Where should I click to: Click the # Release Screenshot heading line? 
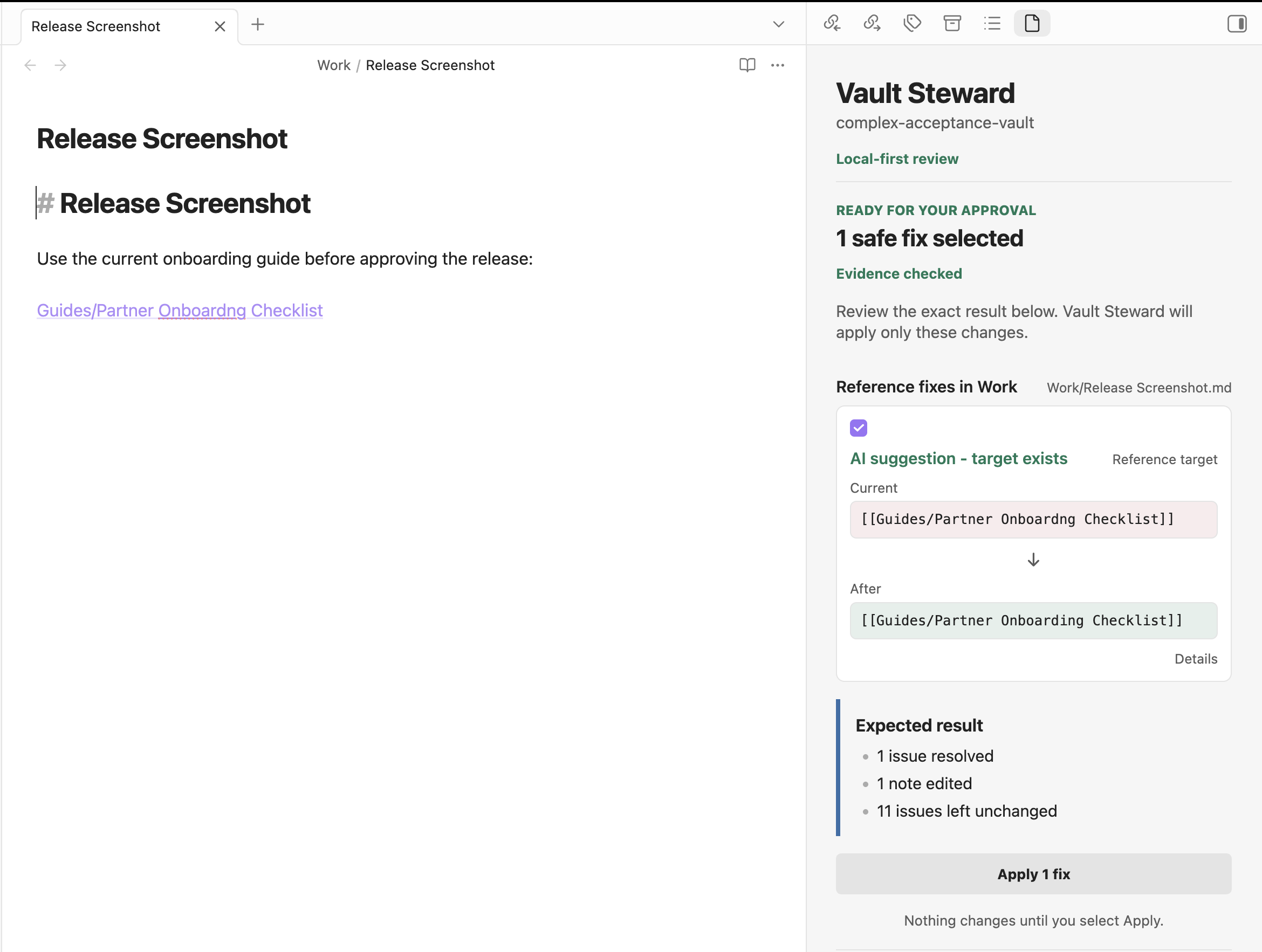click(x=174, y=204)
